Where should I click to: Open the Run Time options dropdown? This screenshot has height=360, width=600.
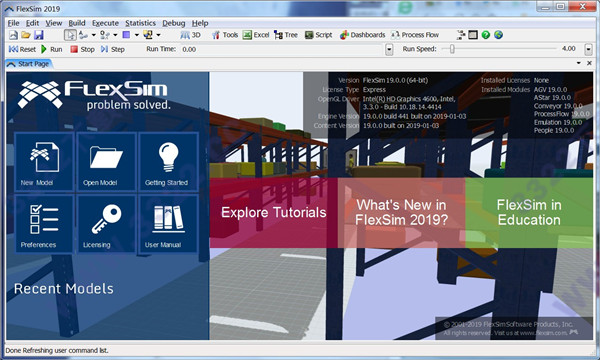coord(389,49)
